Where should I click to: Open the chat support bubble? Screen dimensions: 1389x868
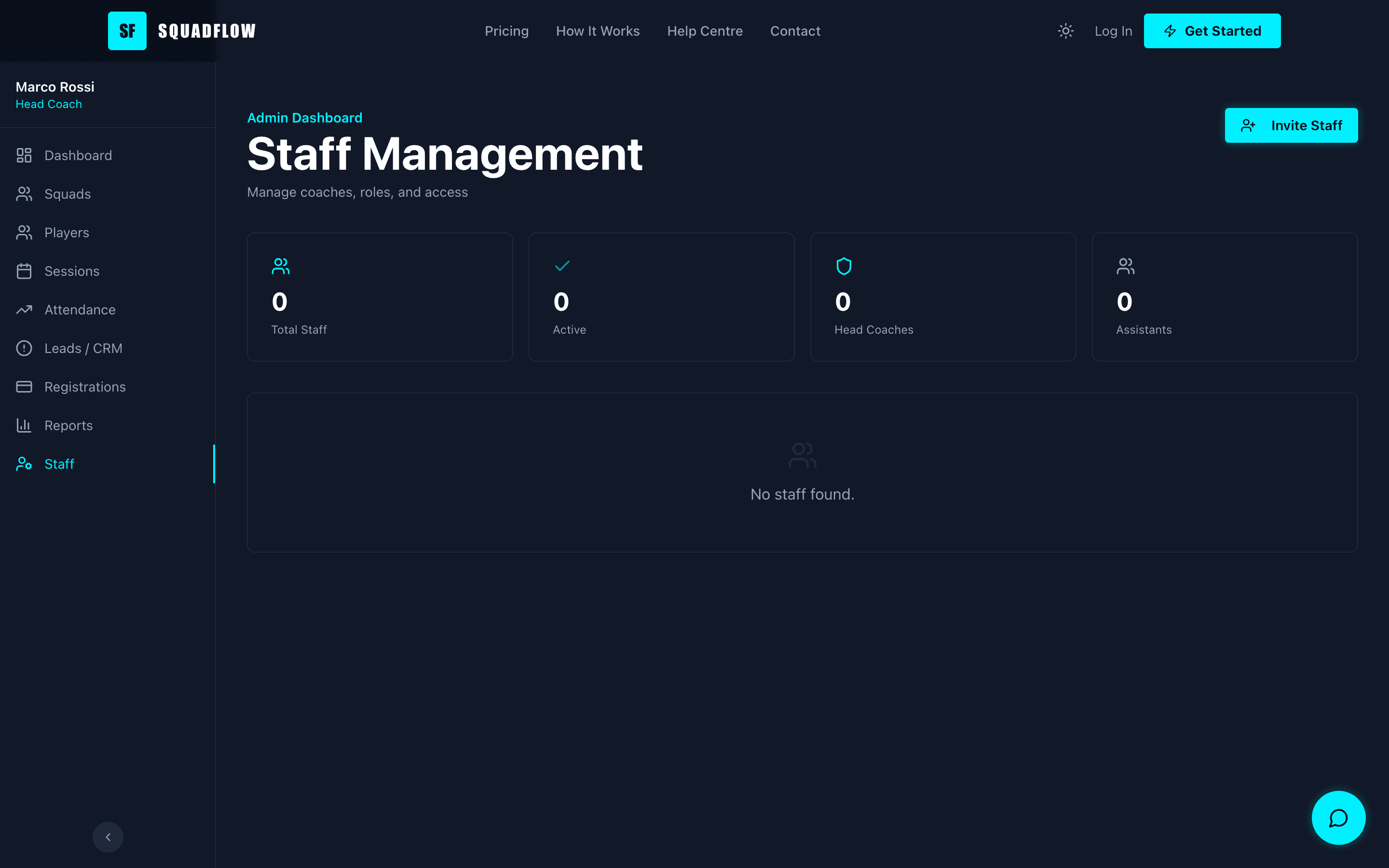[1338, 817]
